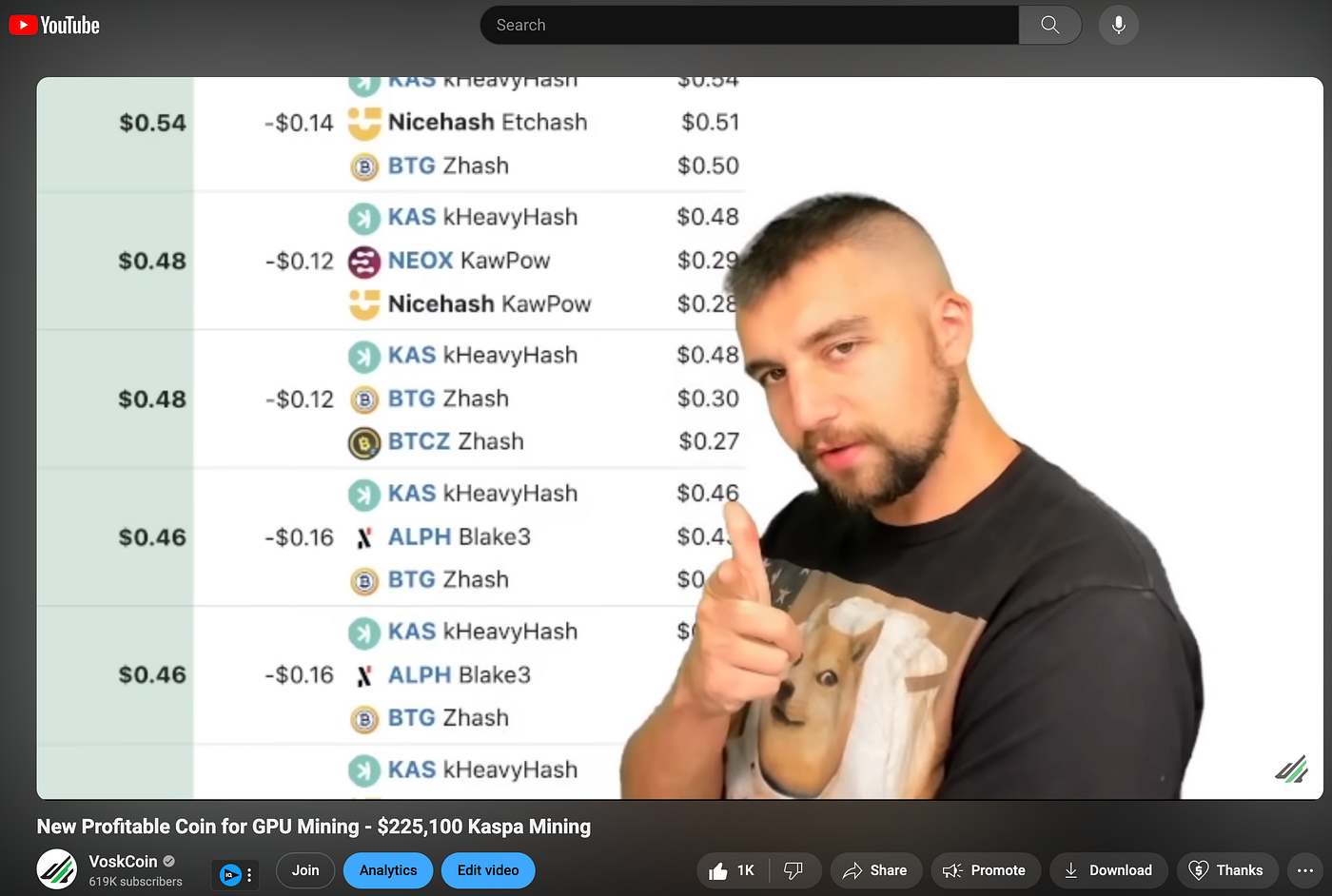Click the search magnifier button

1049,25
